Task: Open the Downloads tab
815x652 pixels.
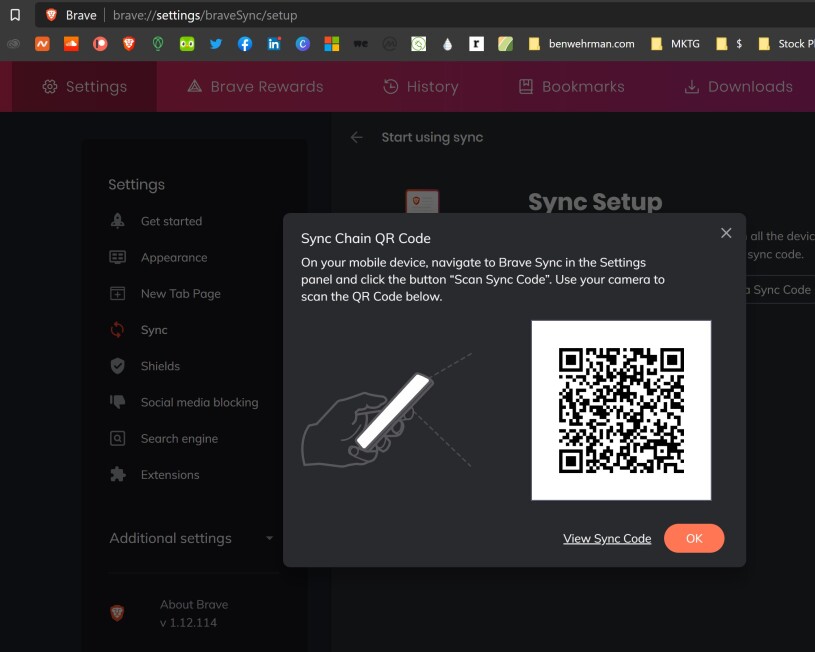Action: tap(739, 86)
